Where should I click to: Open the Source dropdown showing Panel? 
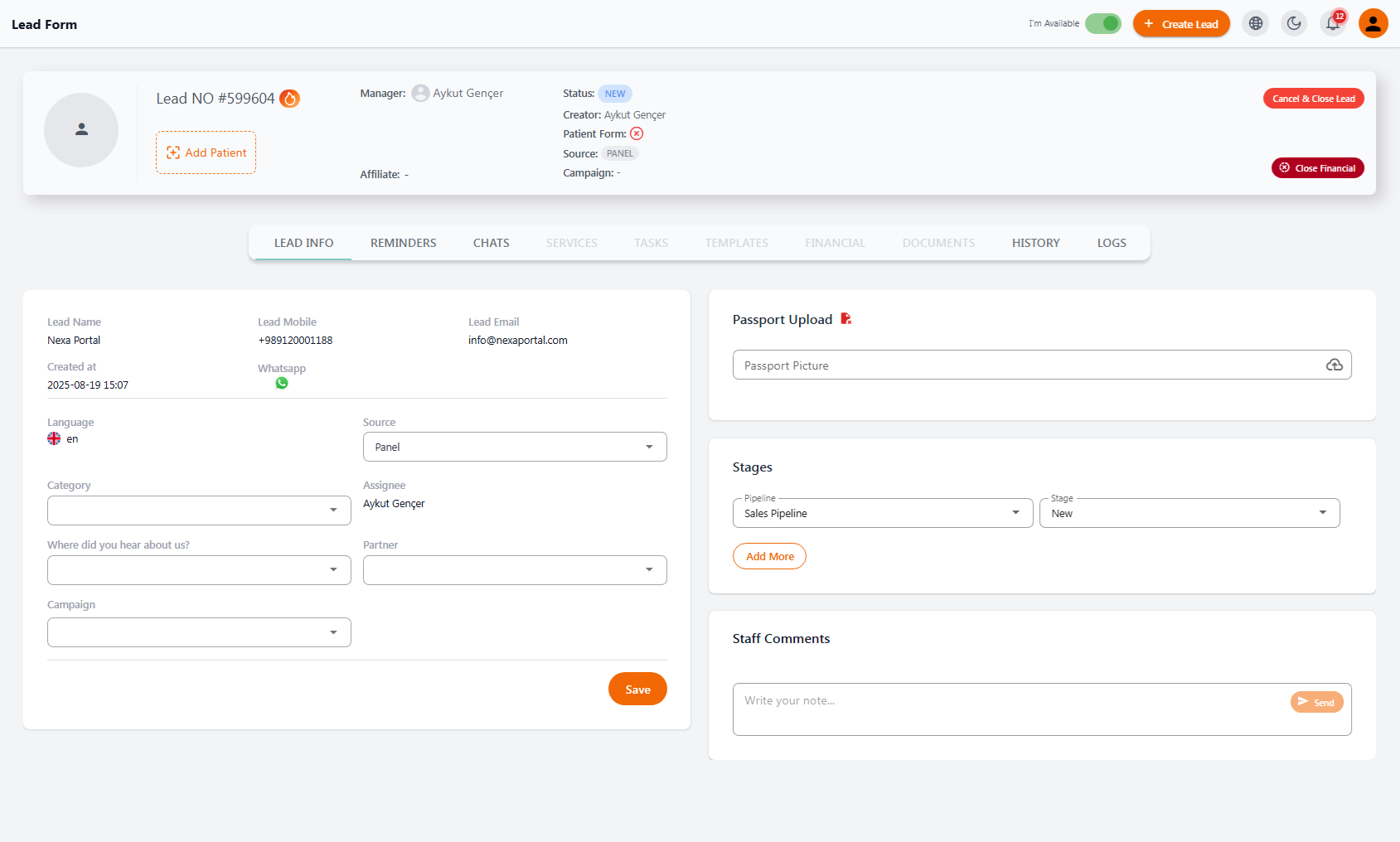coord(515,447)
